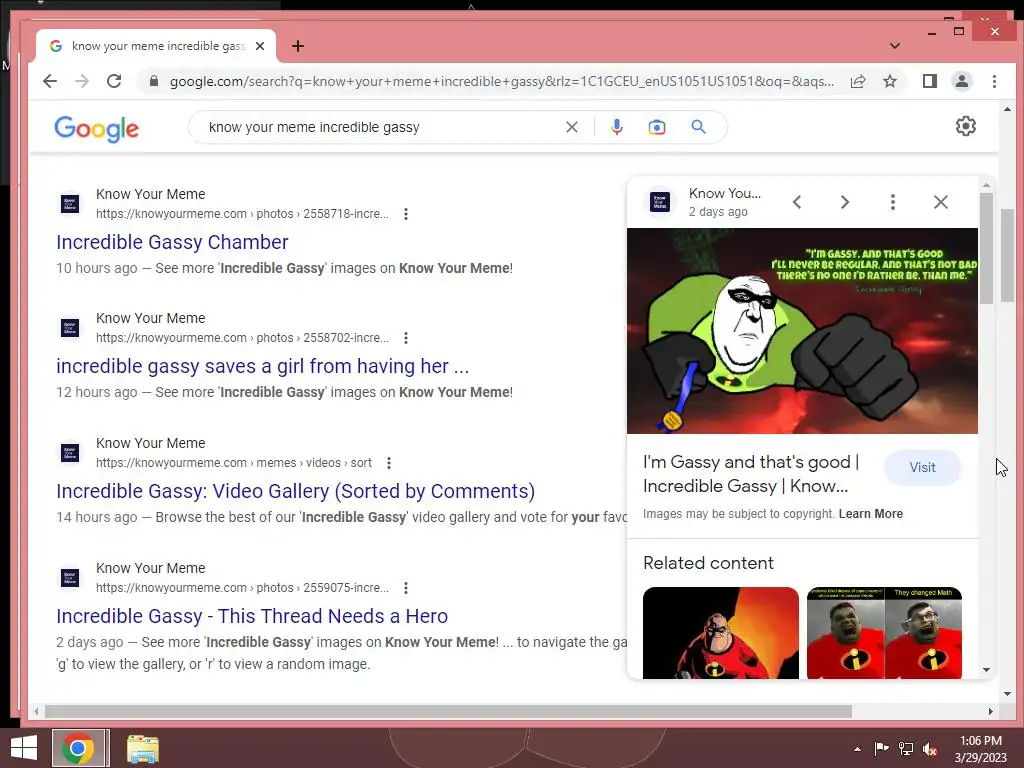Open 'I'm Gassy and that's good' title
This screenshot has height=768, width=1024.
tap(751, 473)
